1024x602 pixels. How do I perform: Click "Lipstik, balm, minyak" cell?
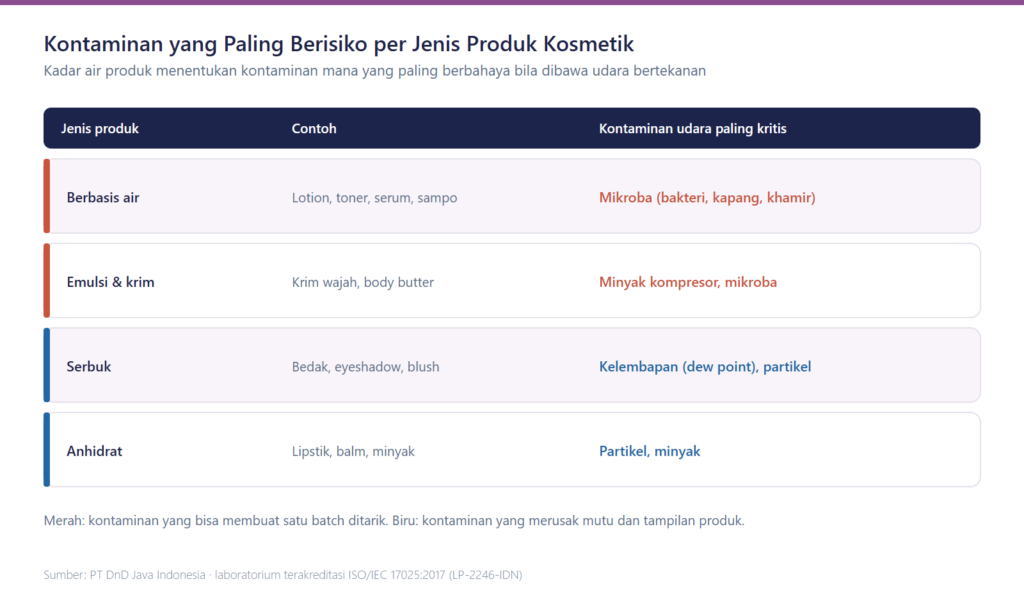click(353, 451)
